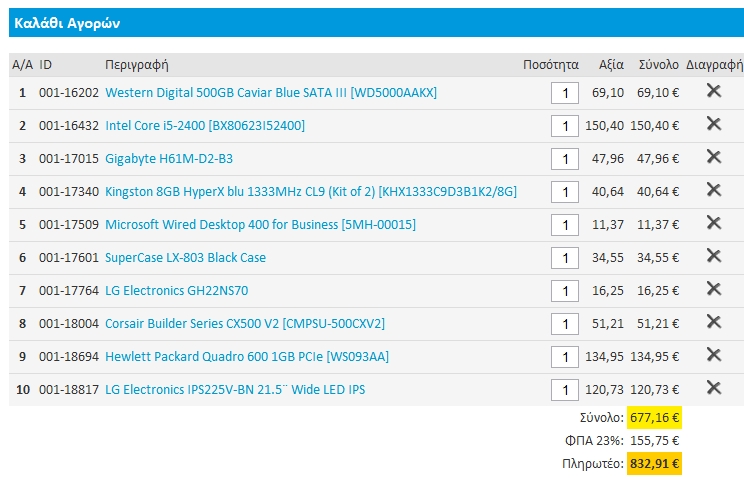The image size is (744, 478).
Task: Remove Intel Core i5-2400 from cart
Action: pos(714,124)
